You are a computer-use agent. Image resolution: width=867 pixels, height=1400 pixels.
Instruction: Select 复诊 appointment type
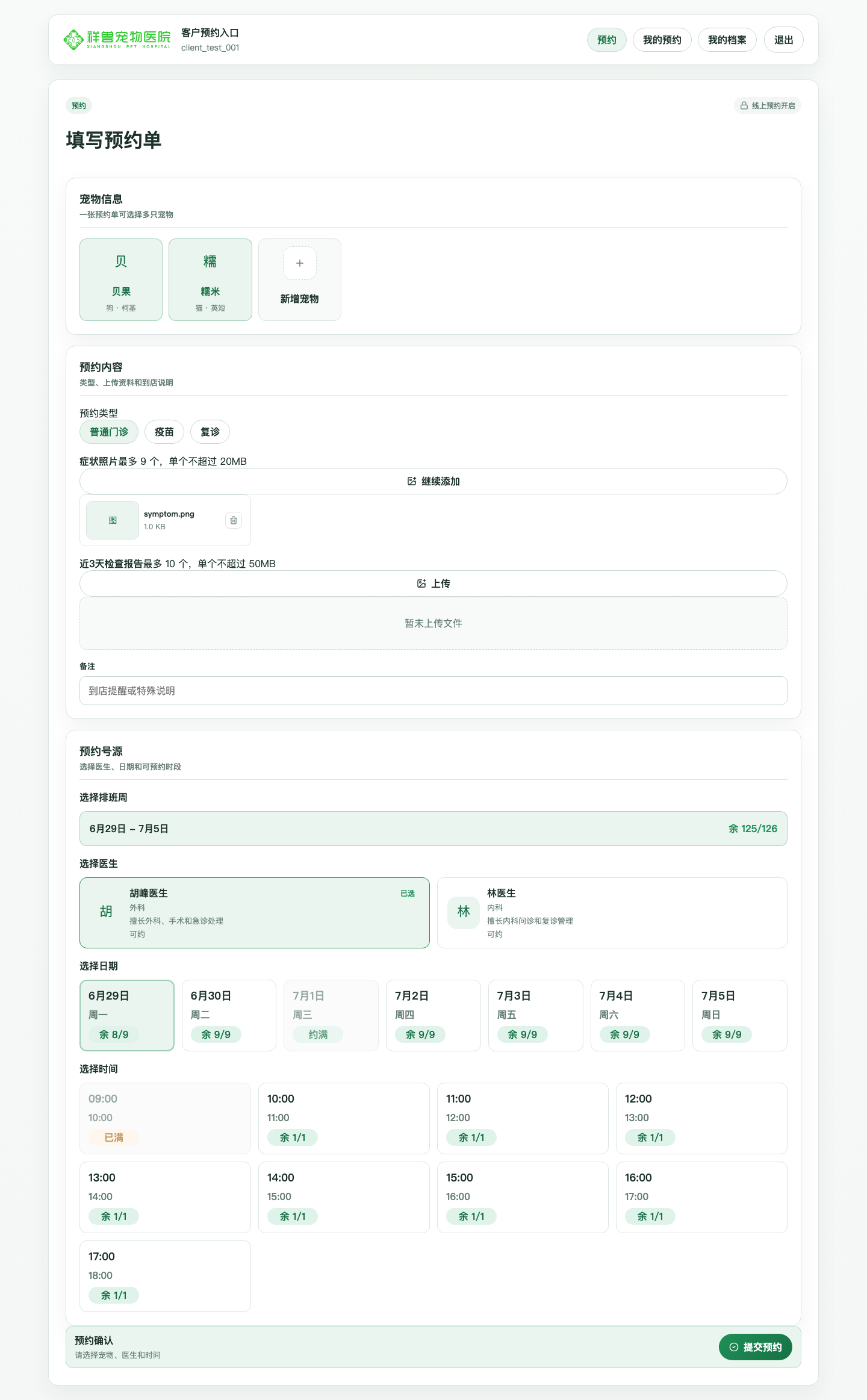tap(210, 432)
